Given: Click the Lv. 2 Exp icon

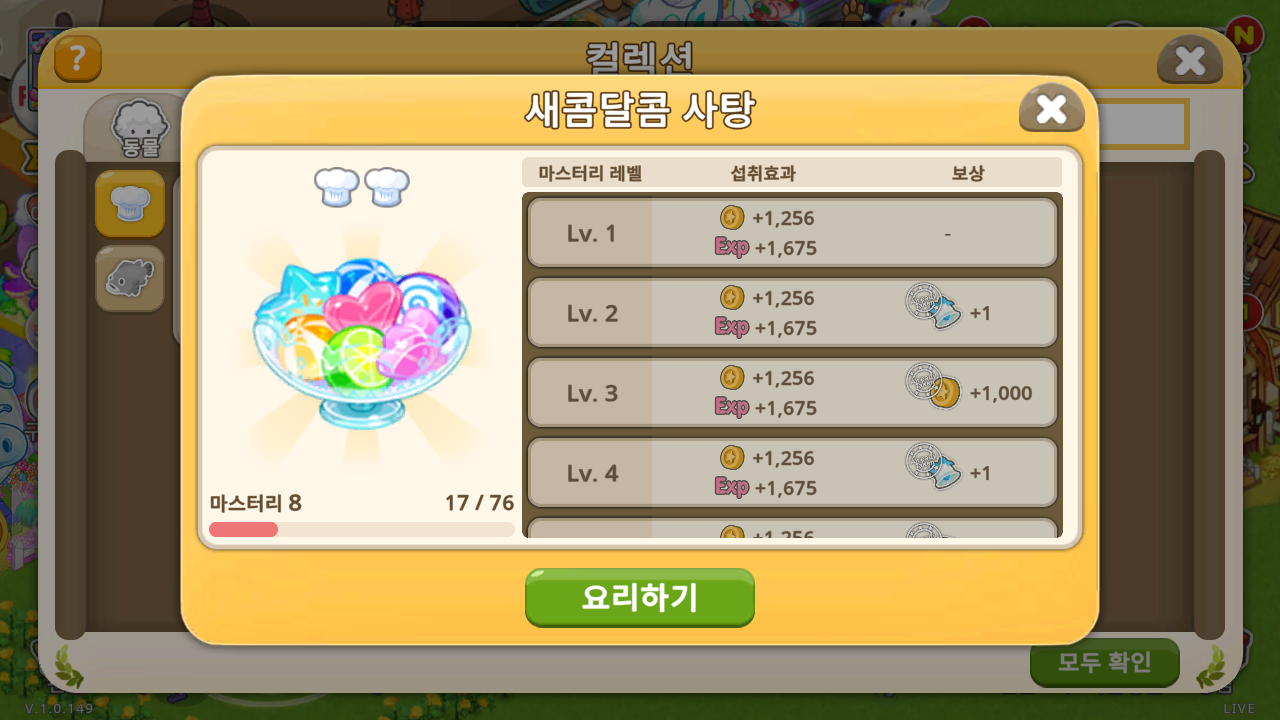Looking at the screenshot, I should [732, 327].
